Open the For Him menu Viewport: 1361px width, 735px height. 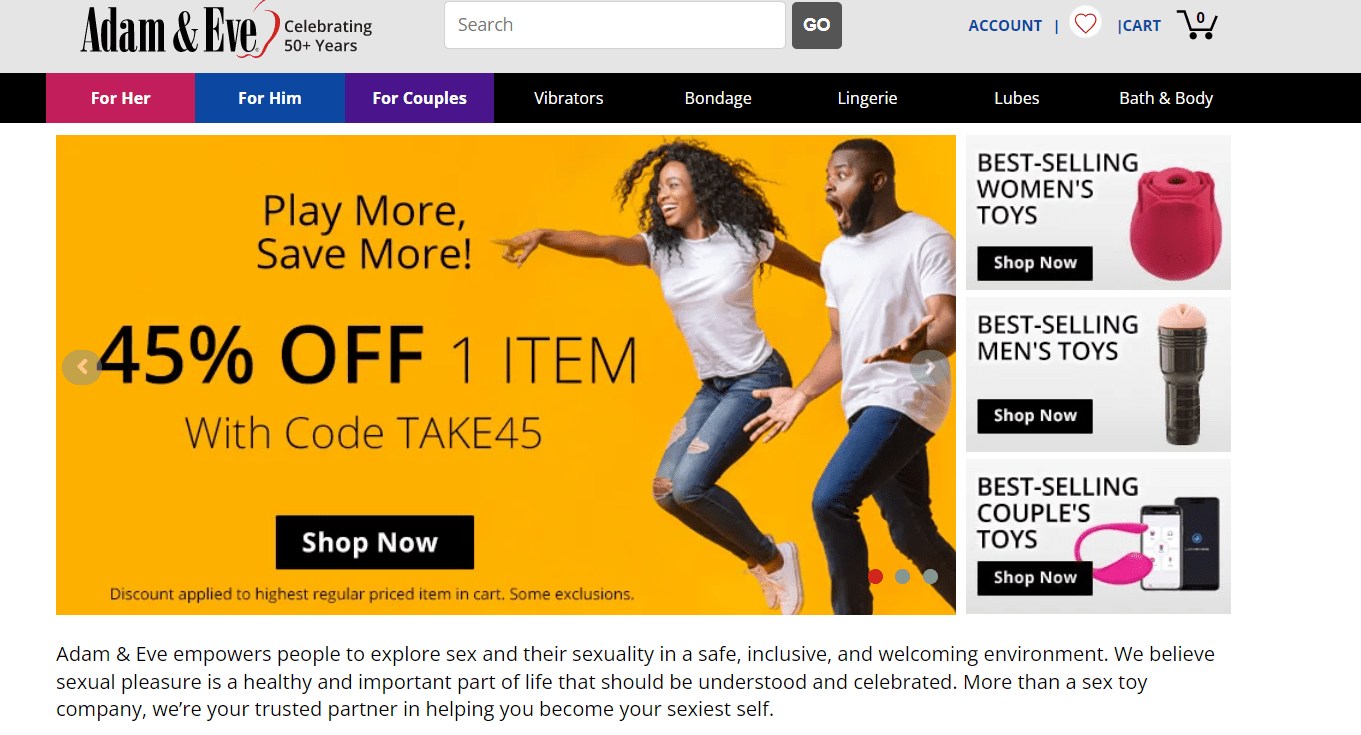click(x=270, y=98)
